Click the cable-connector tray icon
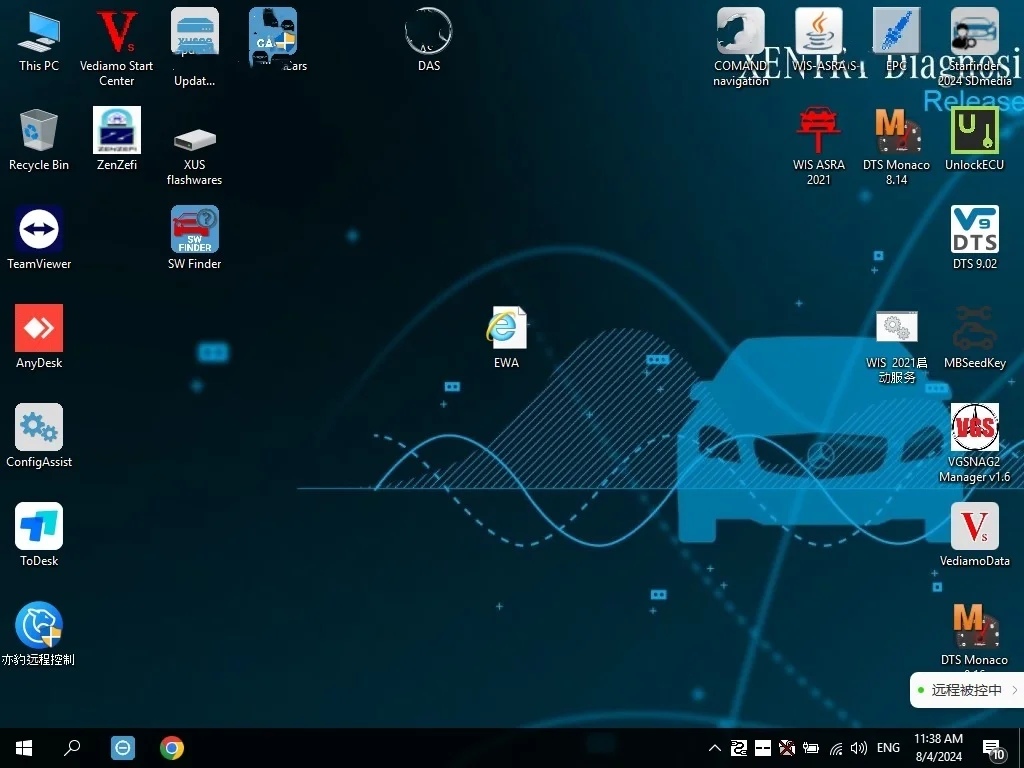 click(x=739, y=748)
